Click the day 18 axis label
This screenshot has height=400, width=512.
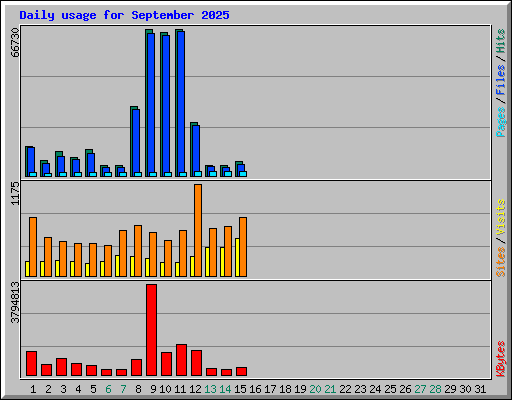pyautogui.click(x=285, y=389)
